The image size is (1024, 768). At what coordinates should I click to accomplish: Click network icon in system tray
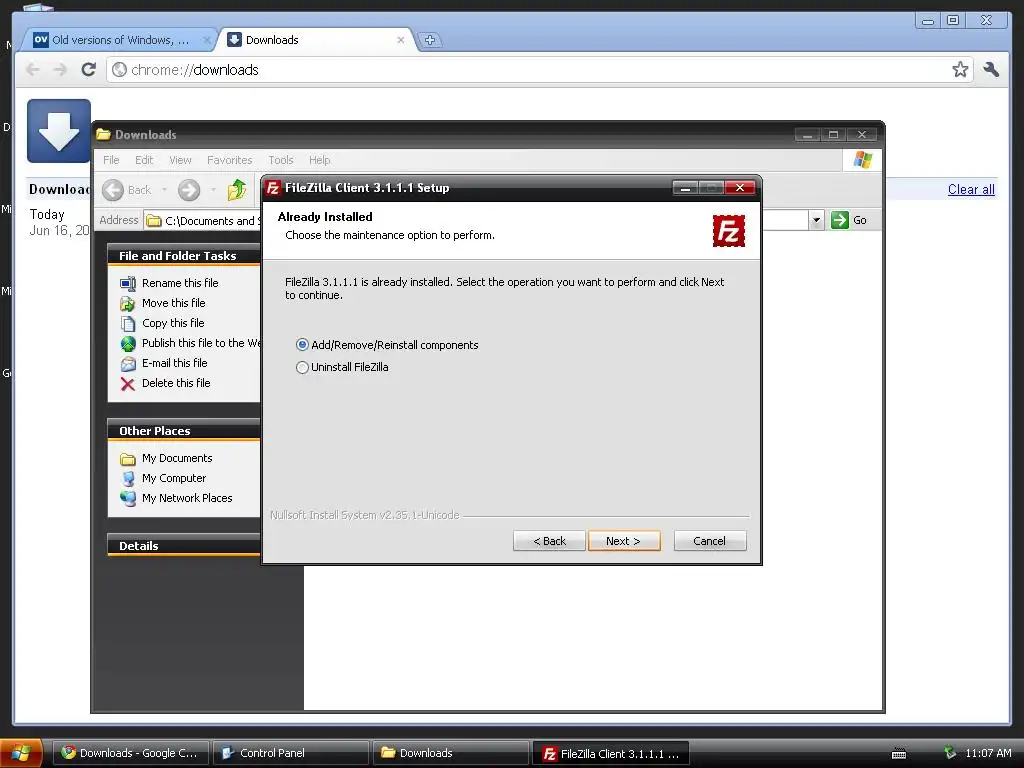(950, 753)
